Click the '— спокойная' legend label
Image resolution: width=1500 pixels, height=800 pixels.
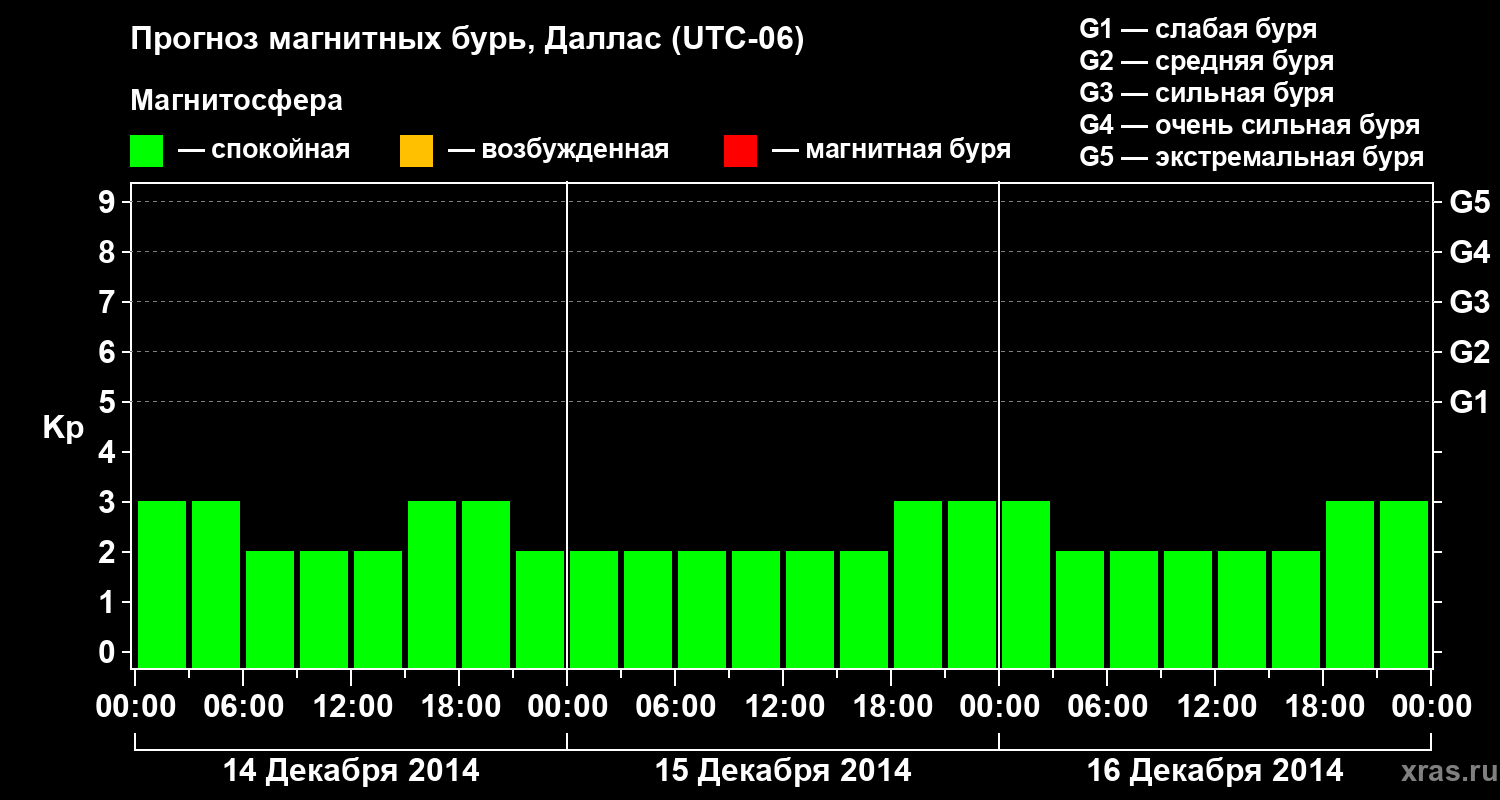coord(264,151)
